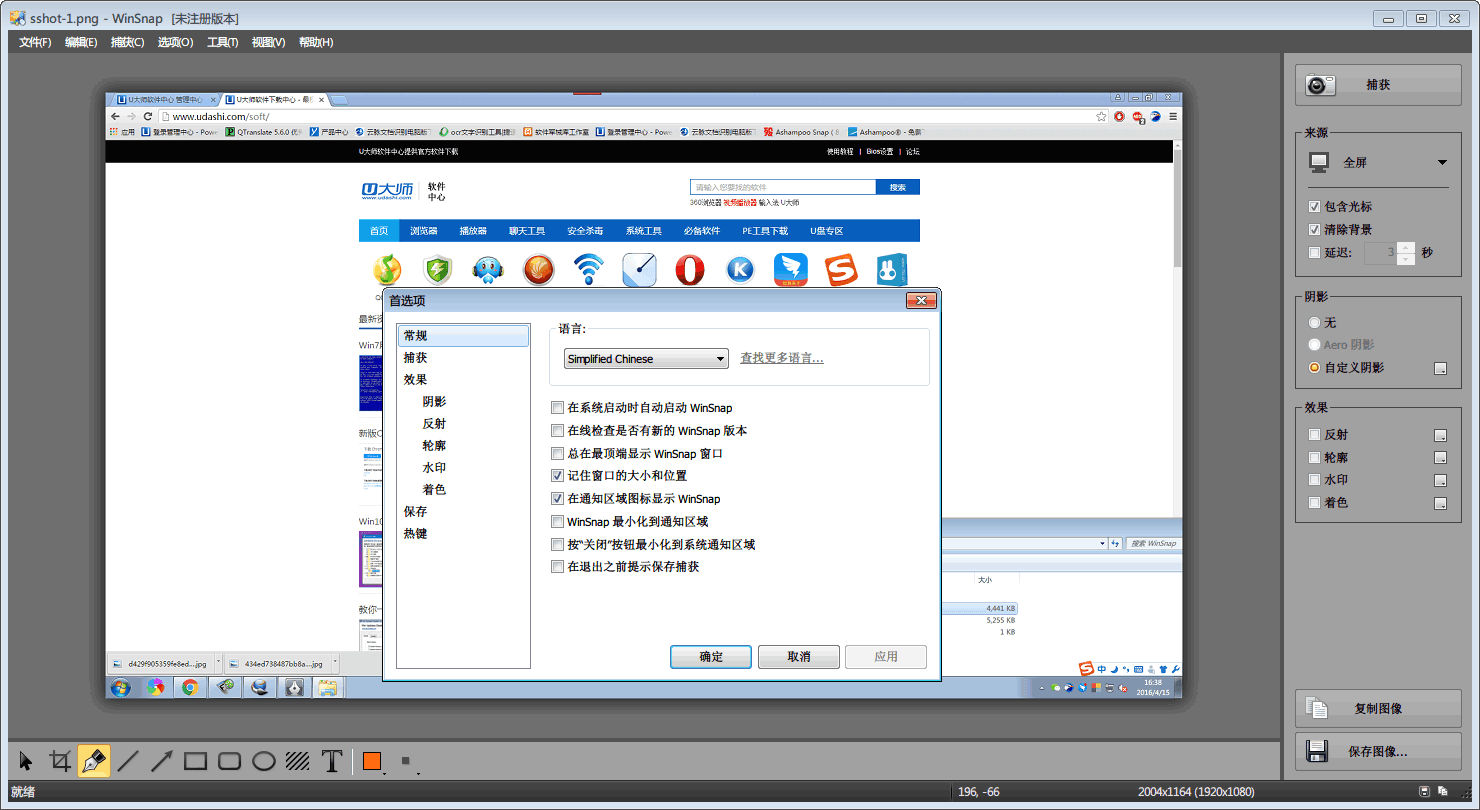This screenshot has width=1480, height=810.
Task: Select the 无 no-shadow radio button
Action: coord(1314,323)
